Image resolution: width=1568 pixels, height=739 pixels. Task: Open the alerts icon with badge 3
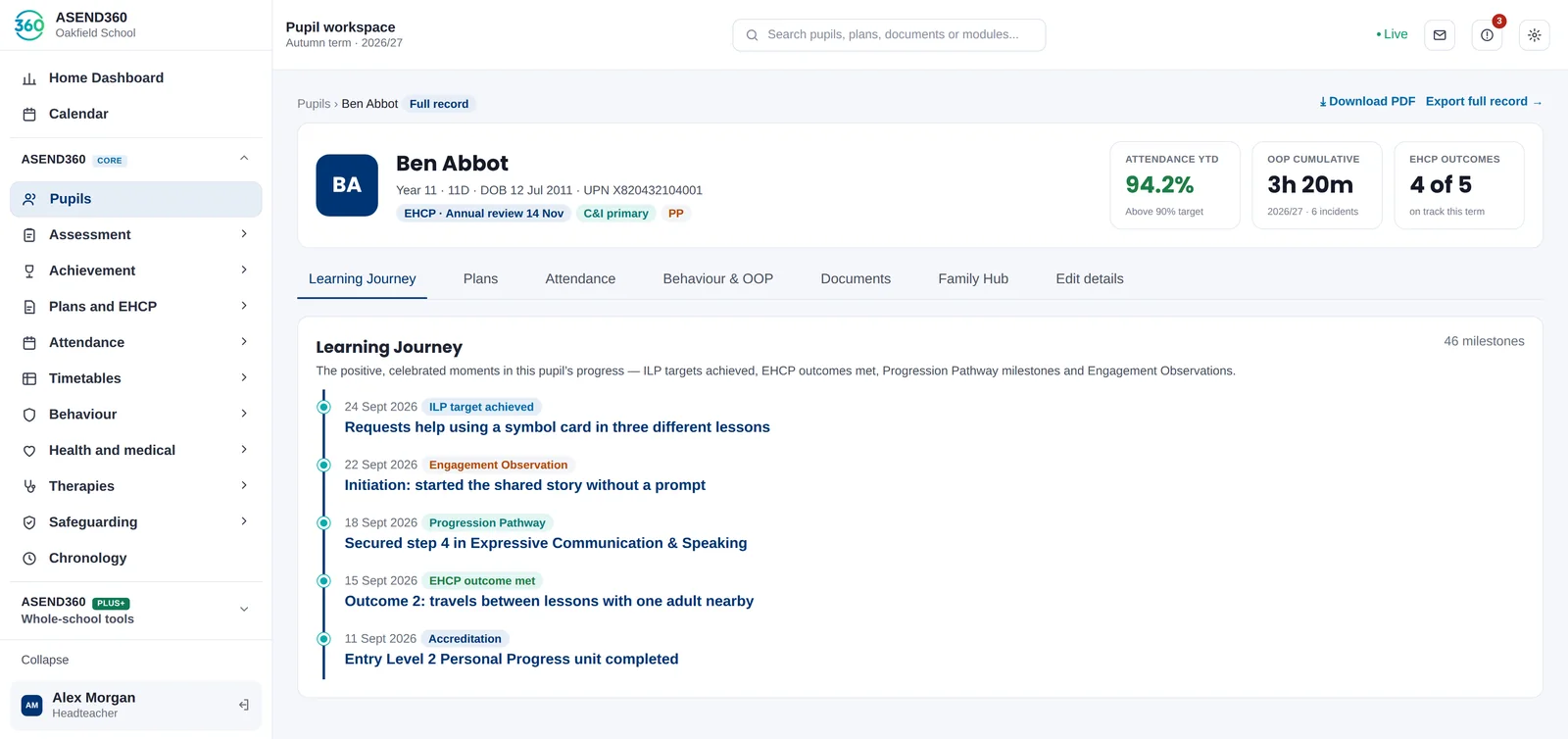click(x=1487, y=35)
